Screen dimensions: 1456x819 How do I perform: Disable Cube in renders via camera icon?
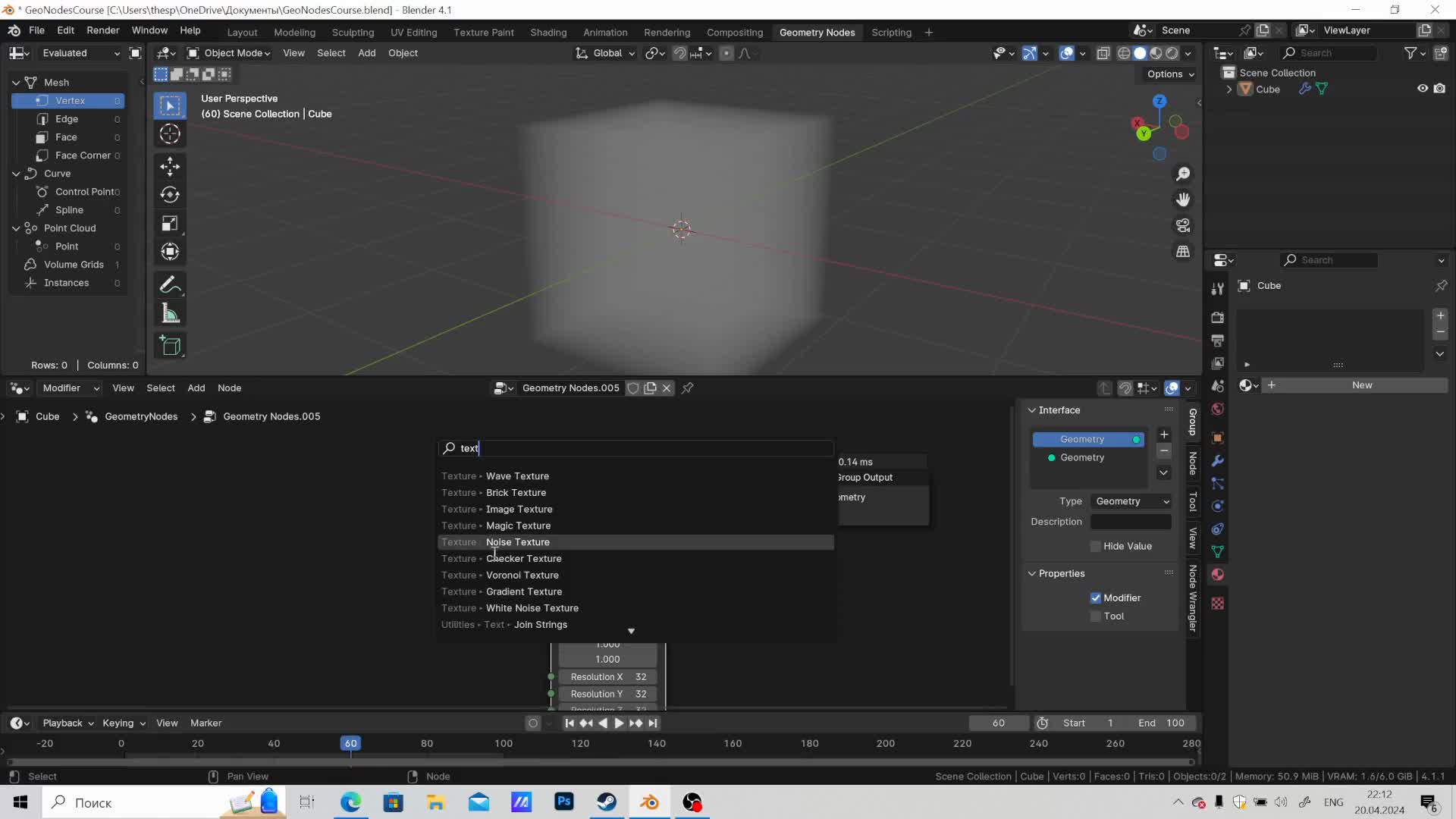(1439, 89)
